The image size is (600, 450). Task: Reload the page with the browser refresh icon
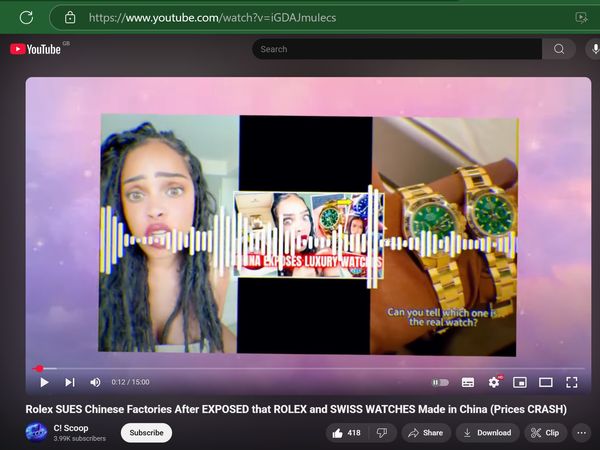[26, 17]
